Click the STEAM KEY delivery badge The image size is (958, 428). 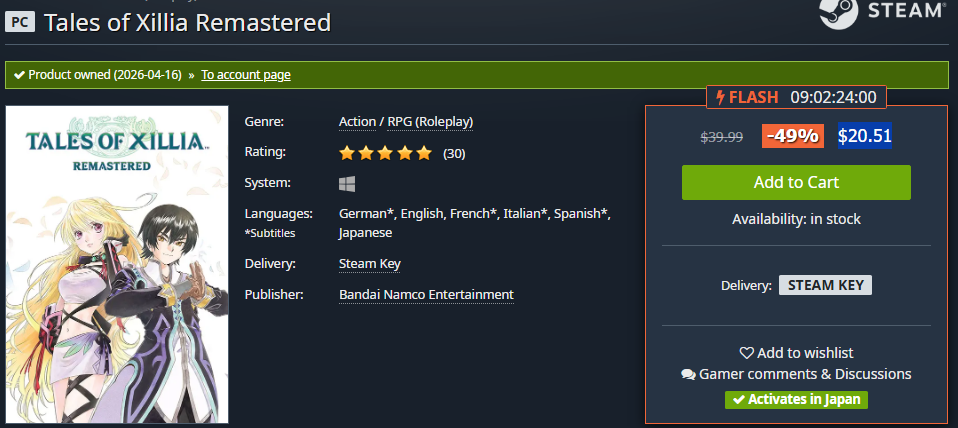[x=825, y=285]
